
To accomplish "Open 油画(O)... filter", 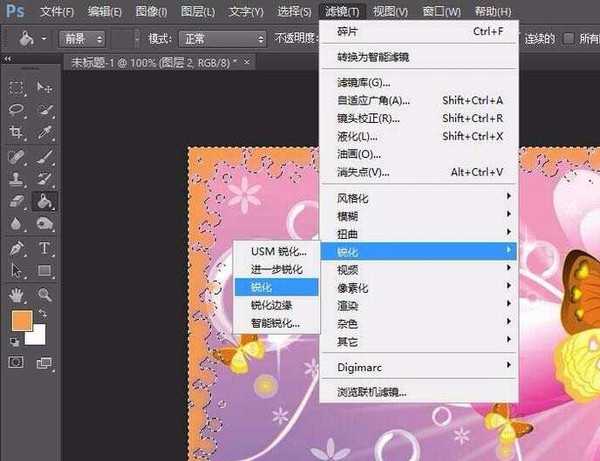I will point(419,154).
